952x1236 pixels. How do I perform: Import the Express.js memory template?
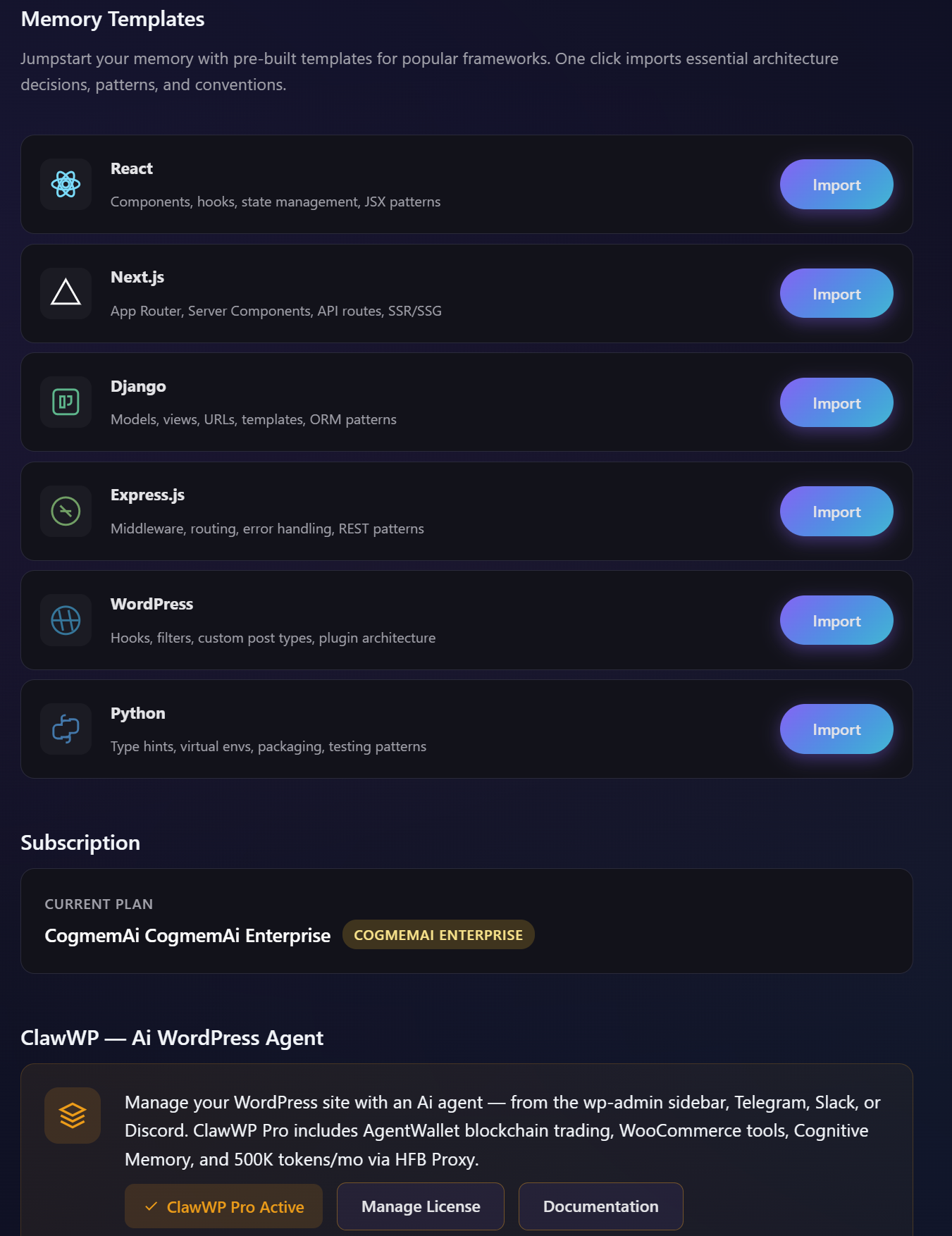coord(836,512)
